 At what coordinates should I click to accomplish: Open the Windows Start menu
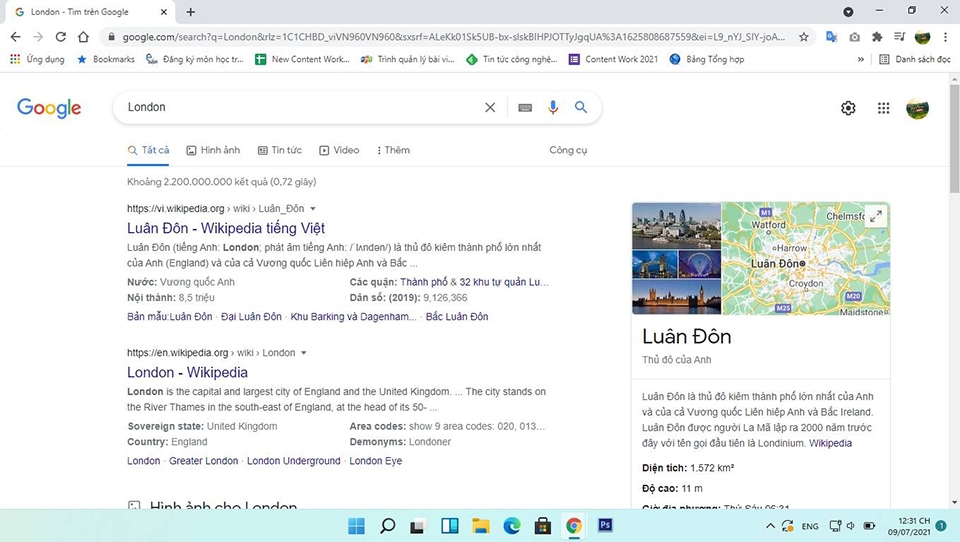click(x=356, y=525)
